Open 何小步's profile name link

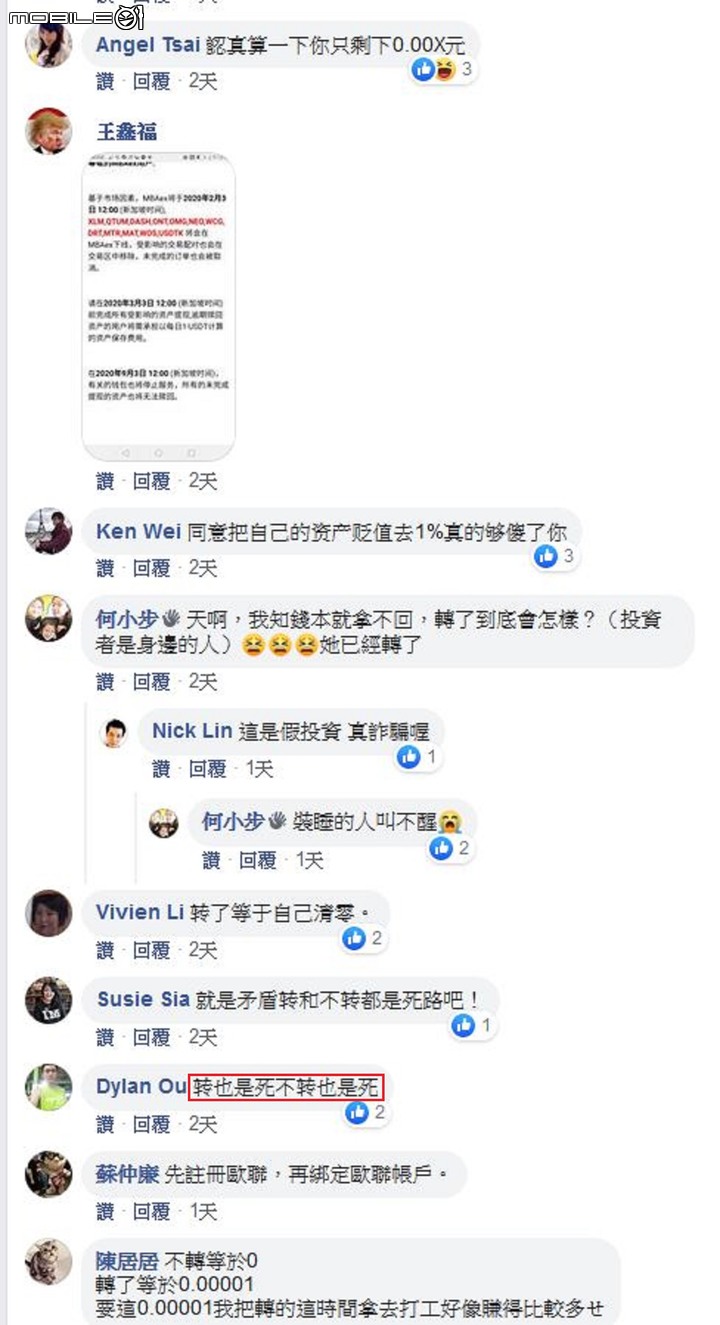coord(126,620)
